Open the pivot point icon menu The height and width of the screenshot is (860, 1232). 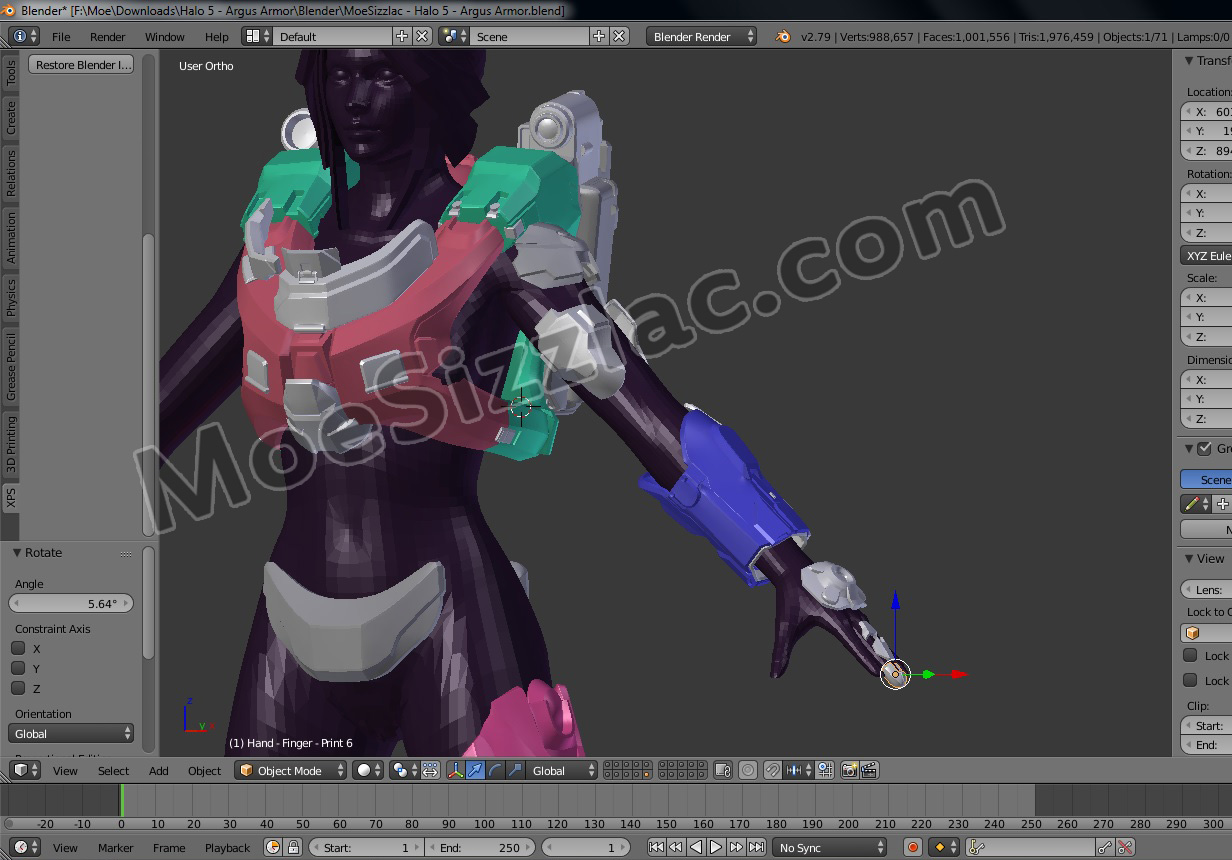(404, 770)
